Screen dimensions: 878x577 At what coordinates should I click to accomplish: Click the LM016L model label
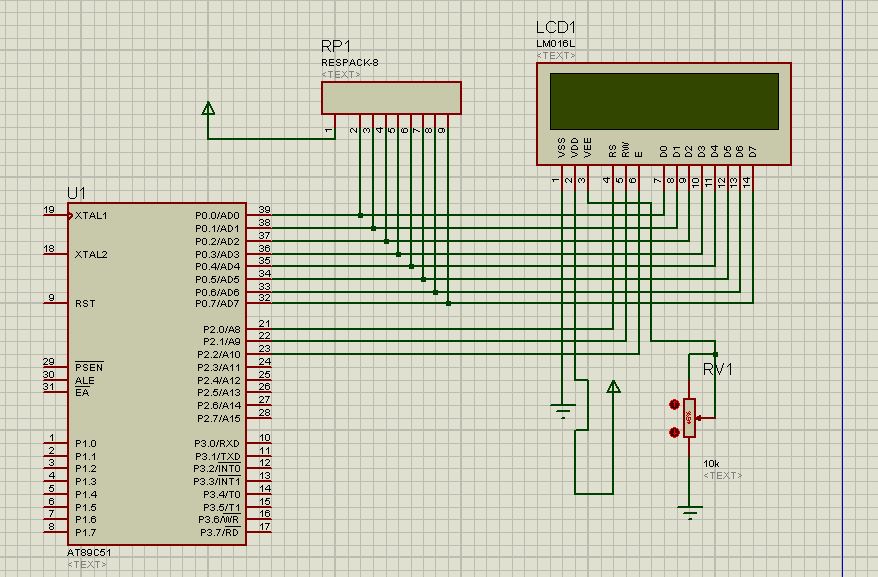555,44
